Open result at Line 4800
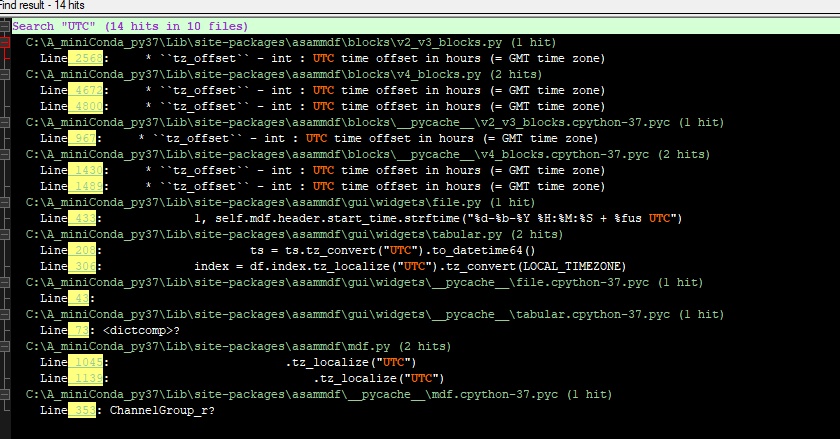This screenshot has height=439, width=840. [322, 106]
